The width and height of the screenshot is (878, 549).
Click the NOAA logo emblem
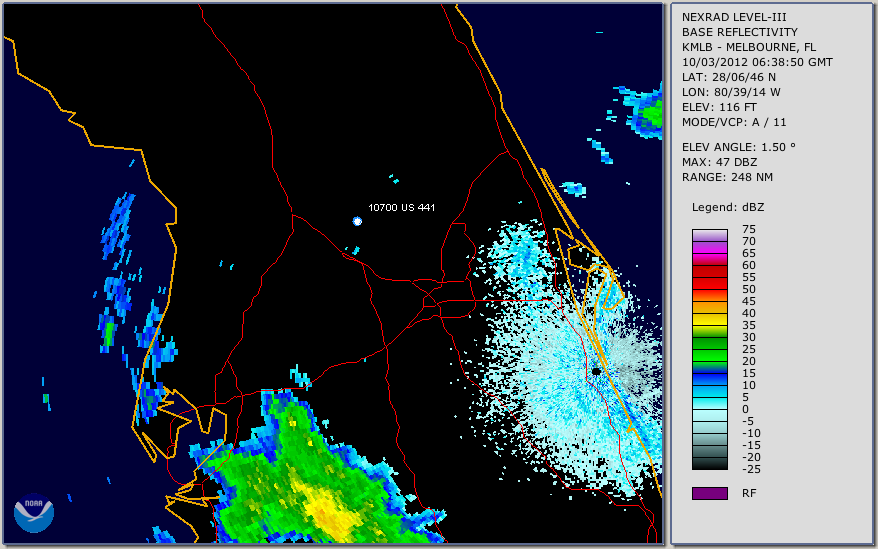point(34,513)
